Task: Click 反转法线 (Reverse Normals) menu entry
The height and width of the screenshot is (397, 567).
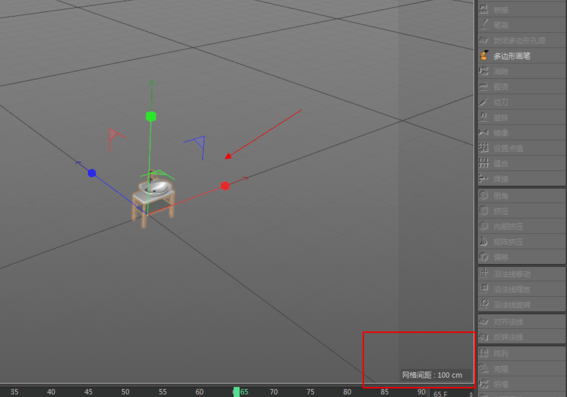Action: 521,337
